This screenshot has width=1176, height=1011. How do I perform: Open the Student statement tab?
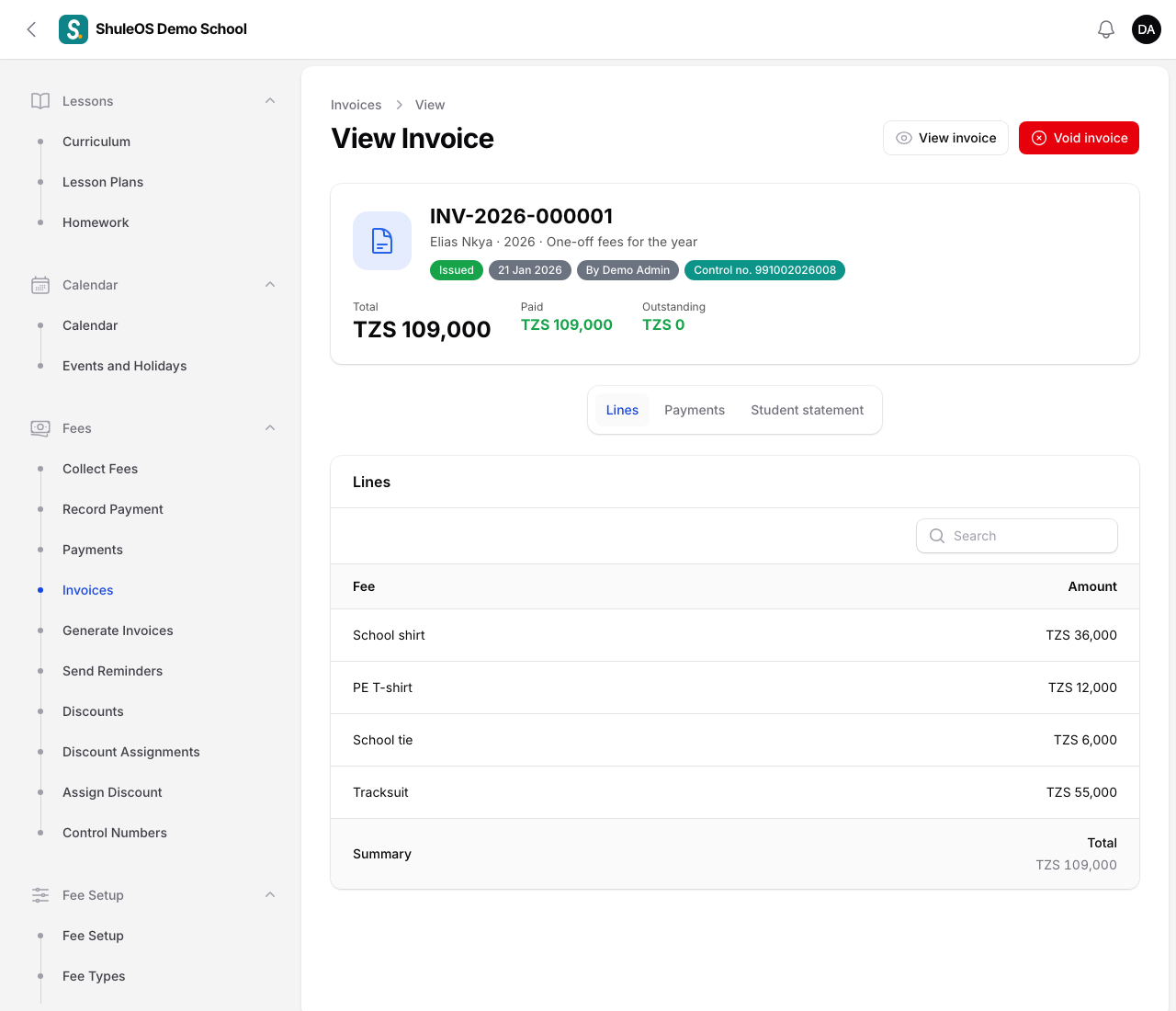coord(808,410)
